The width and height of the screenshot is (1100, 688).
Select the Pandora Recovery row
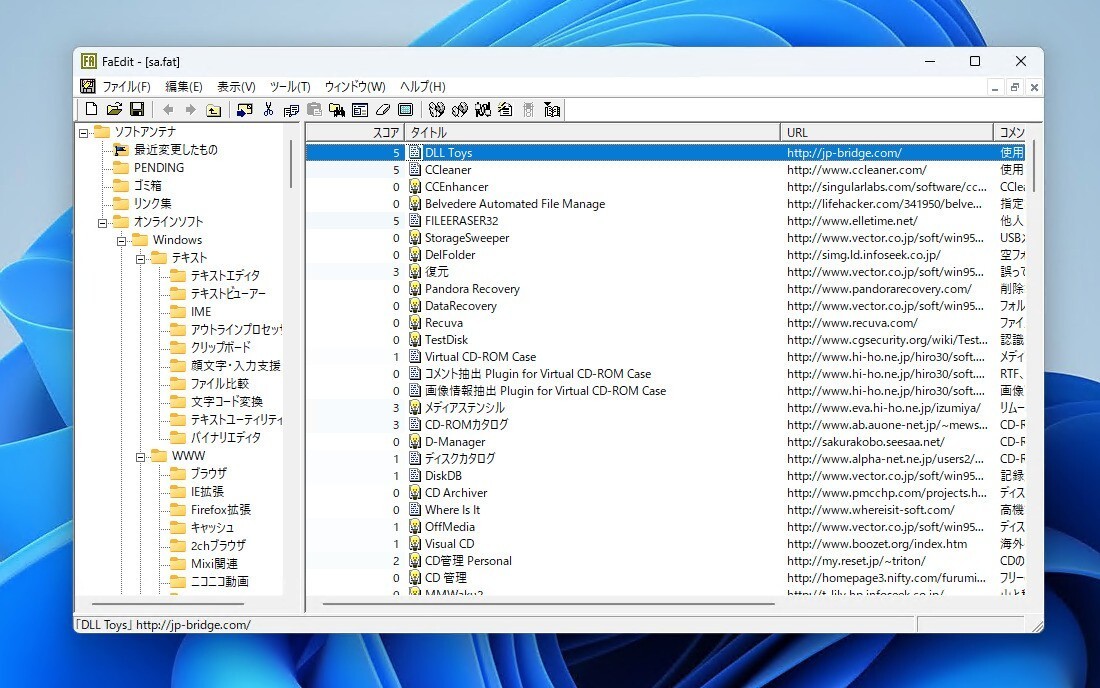[x=665, y=289]
